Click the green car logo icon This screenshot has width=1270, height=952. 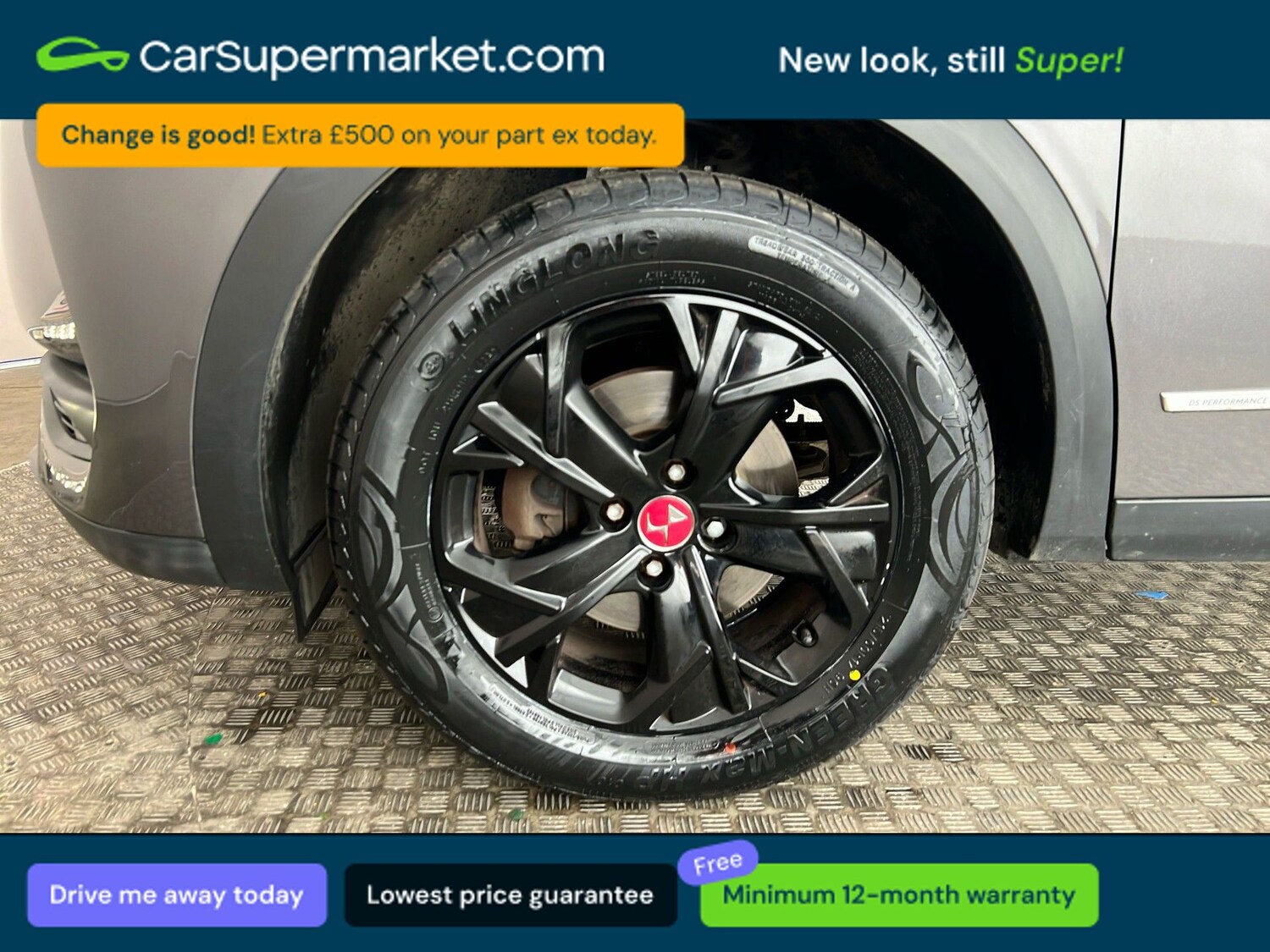tap(82, 55)
